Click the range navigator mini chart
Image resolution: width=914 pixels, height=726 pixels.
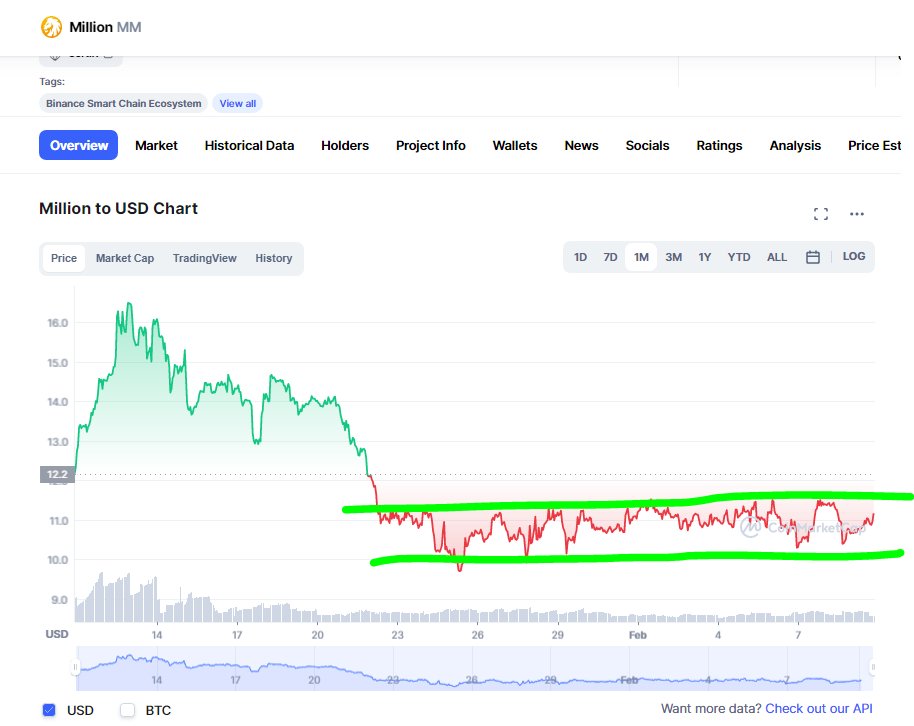point(474,668)
